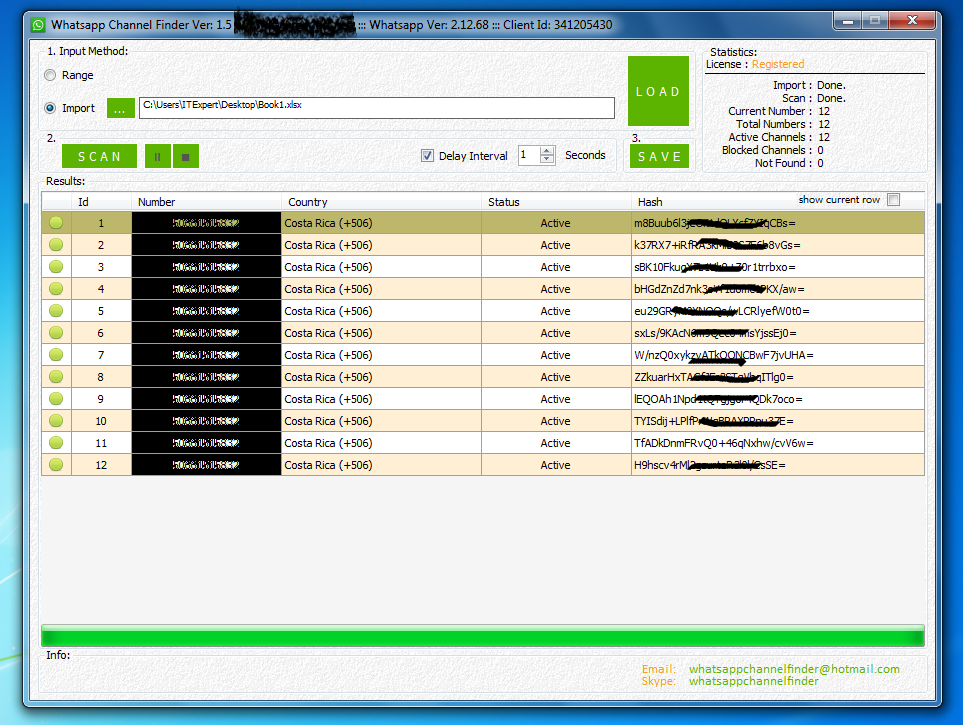
Task: Click the delay interval value field
Action: (529, 155)
